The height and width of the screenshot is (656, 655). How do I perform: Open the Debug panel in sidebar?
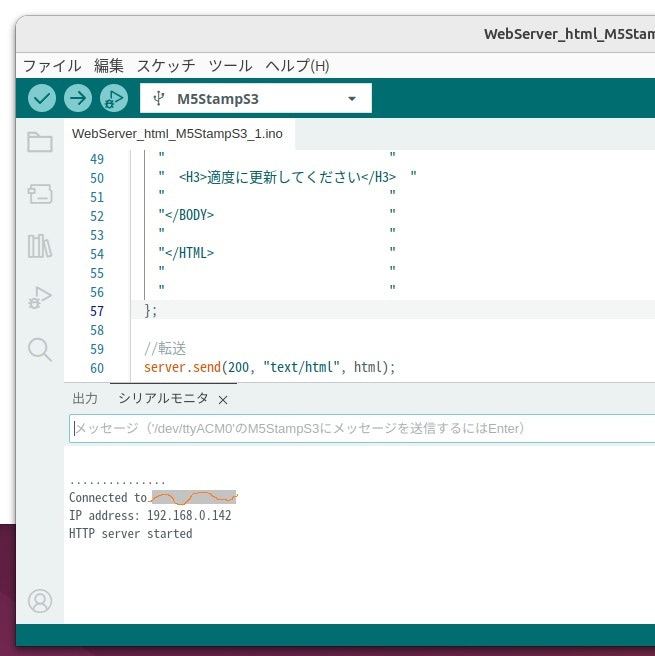(40, 297)
